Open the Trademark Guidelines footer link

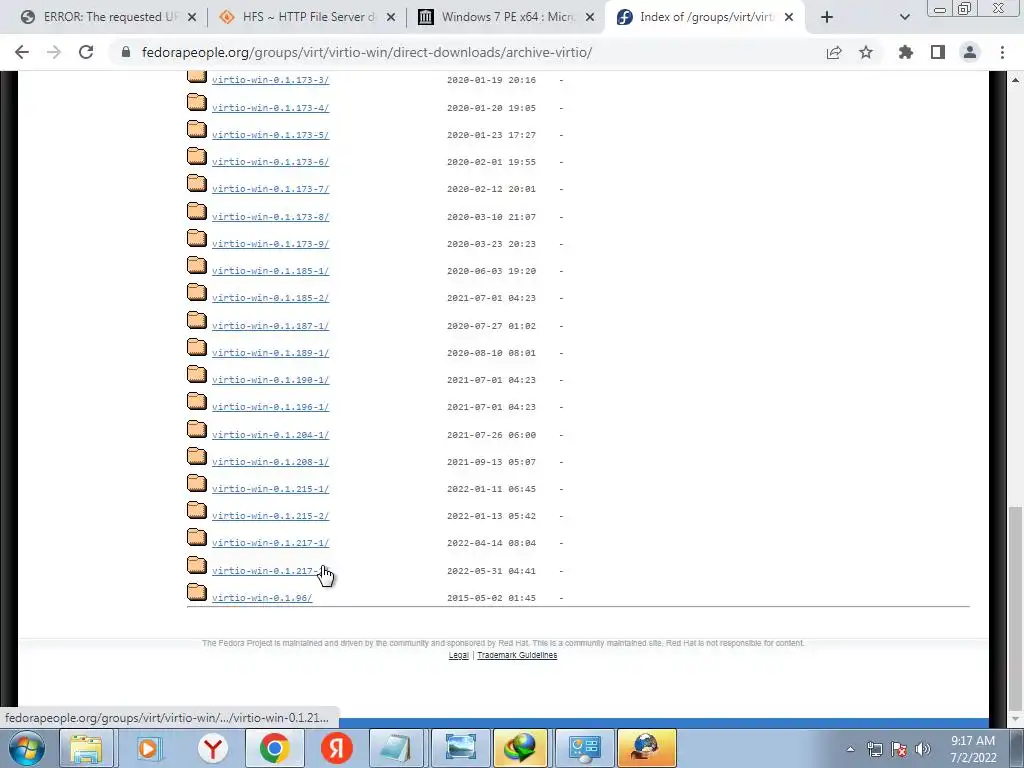click(517, 655)
